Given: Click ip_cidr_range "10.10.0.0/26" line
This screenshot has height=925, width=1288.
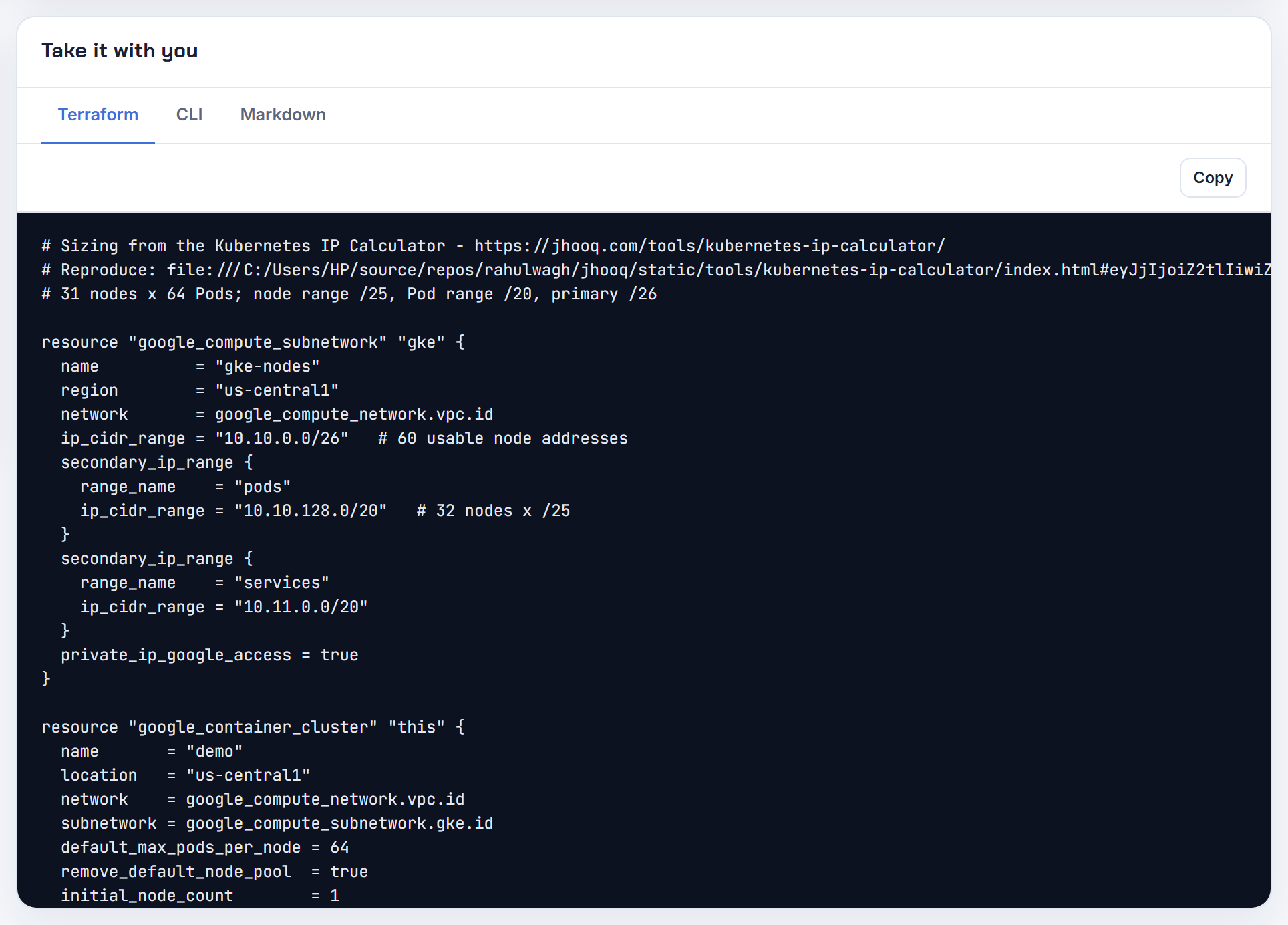Looking at the screenshot, I should click(344, 438).
